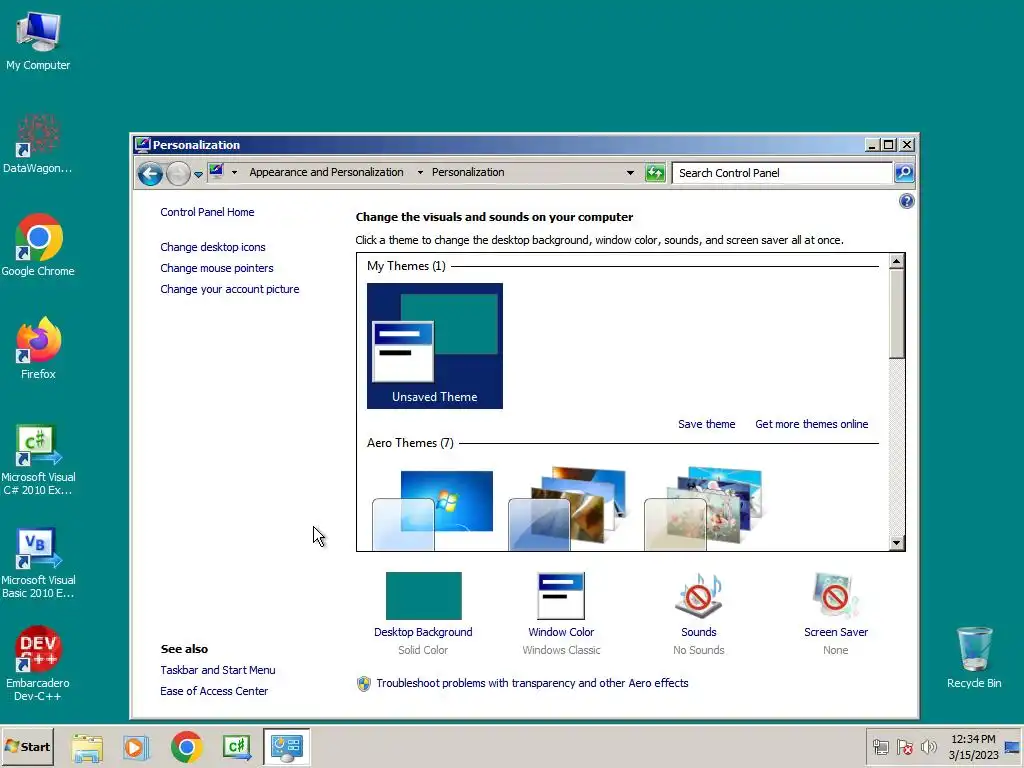The image size is (1024, 768).
Task: Click the shield icon beside Troubleshoot link
Action: point(364,683)
